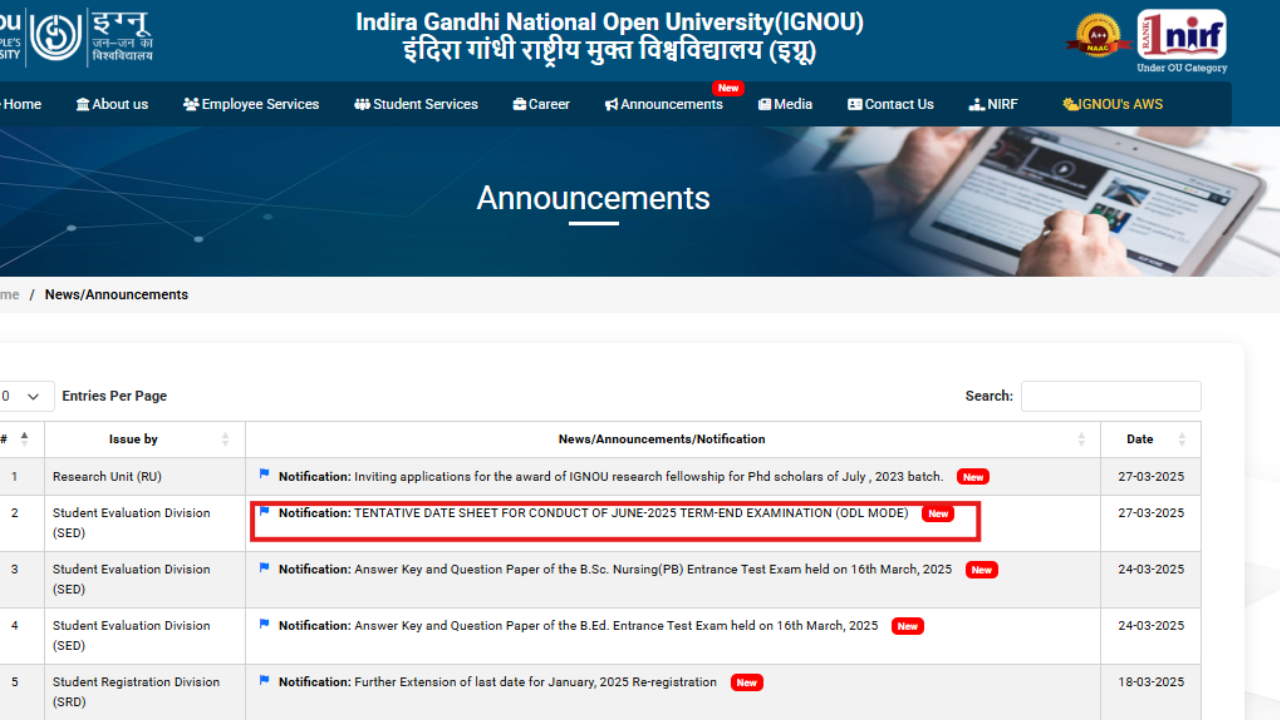Click flag icon of B.Sc. Nursing answer key
This screenshot has height=720, width=1280.
coord(264,567)
